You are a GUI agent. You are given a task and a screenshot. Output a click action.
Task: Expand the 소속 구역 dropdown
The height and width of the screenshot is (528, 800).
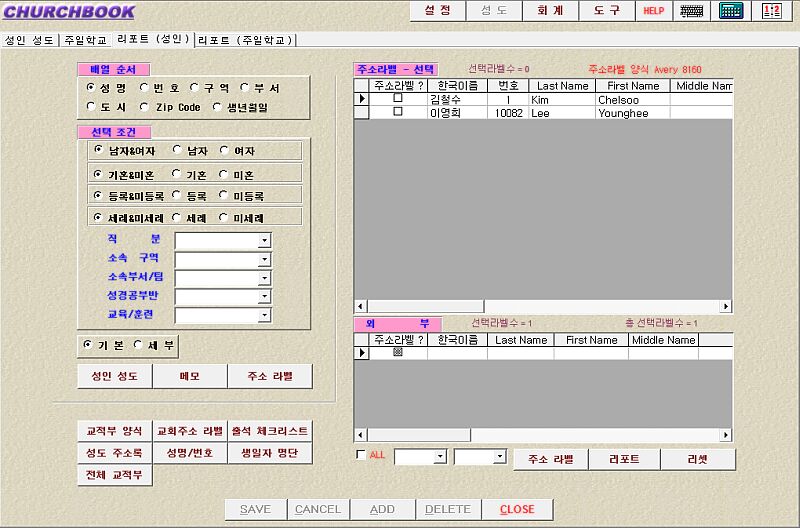(264, 259)
